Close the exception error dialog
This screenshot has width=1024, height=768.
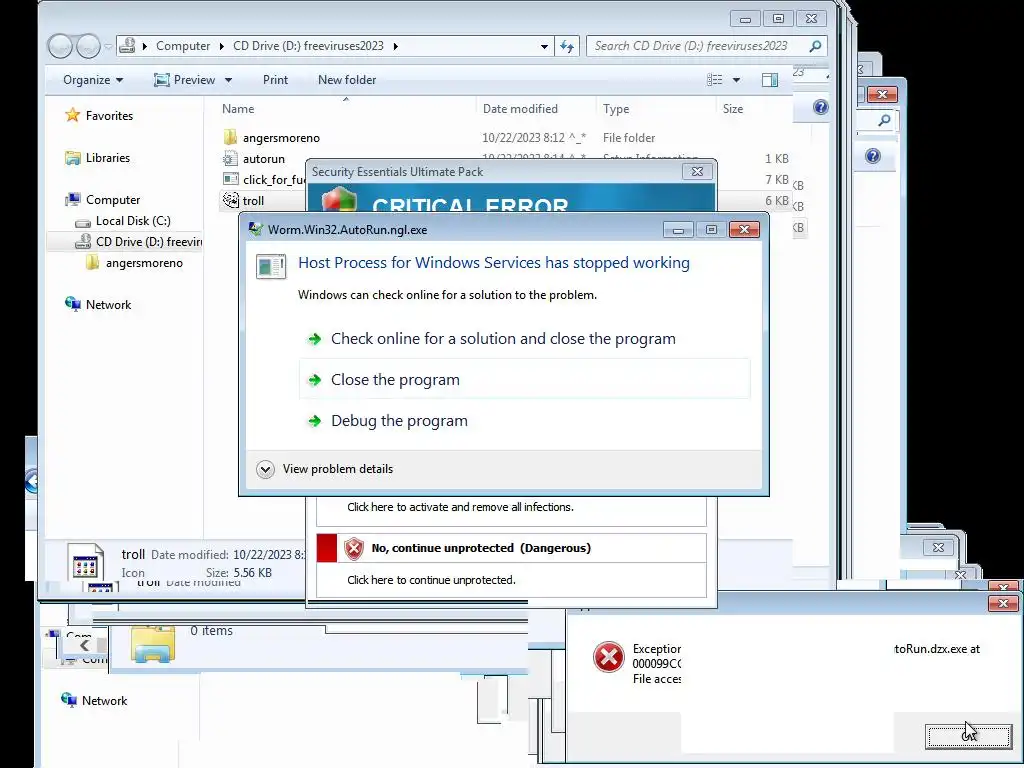pos(1002,603)
